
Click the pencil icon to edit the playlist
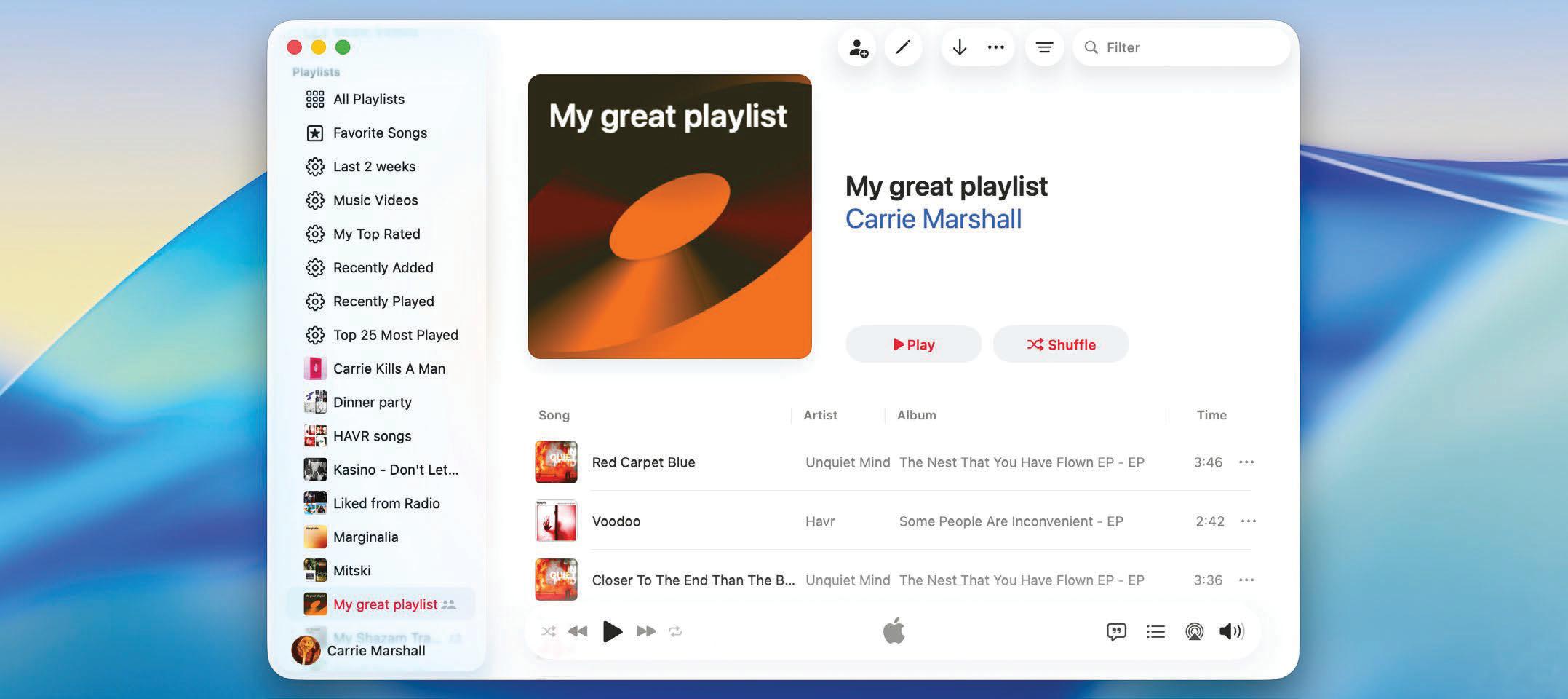[904, 47]
